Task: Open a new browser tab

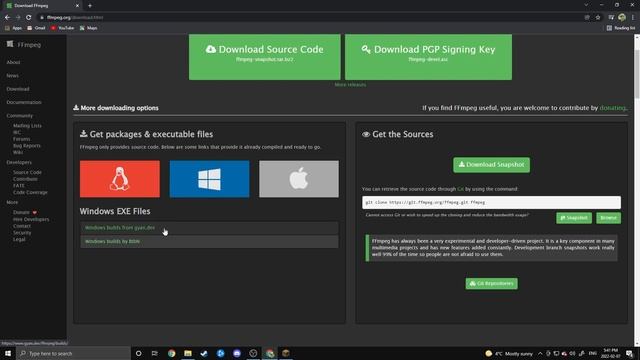Action: pyautogui.click(x=90, y=6)
